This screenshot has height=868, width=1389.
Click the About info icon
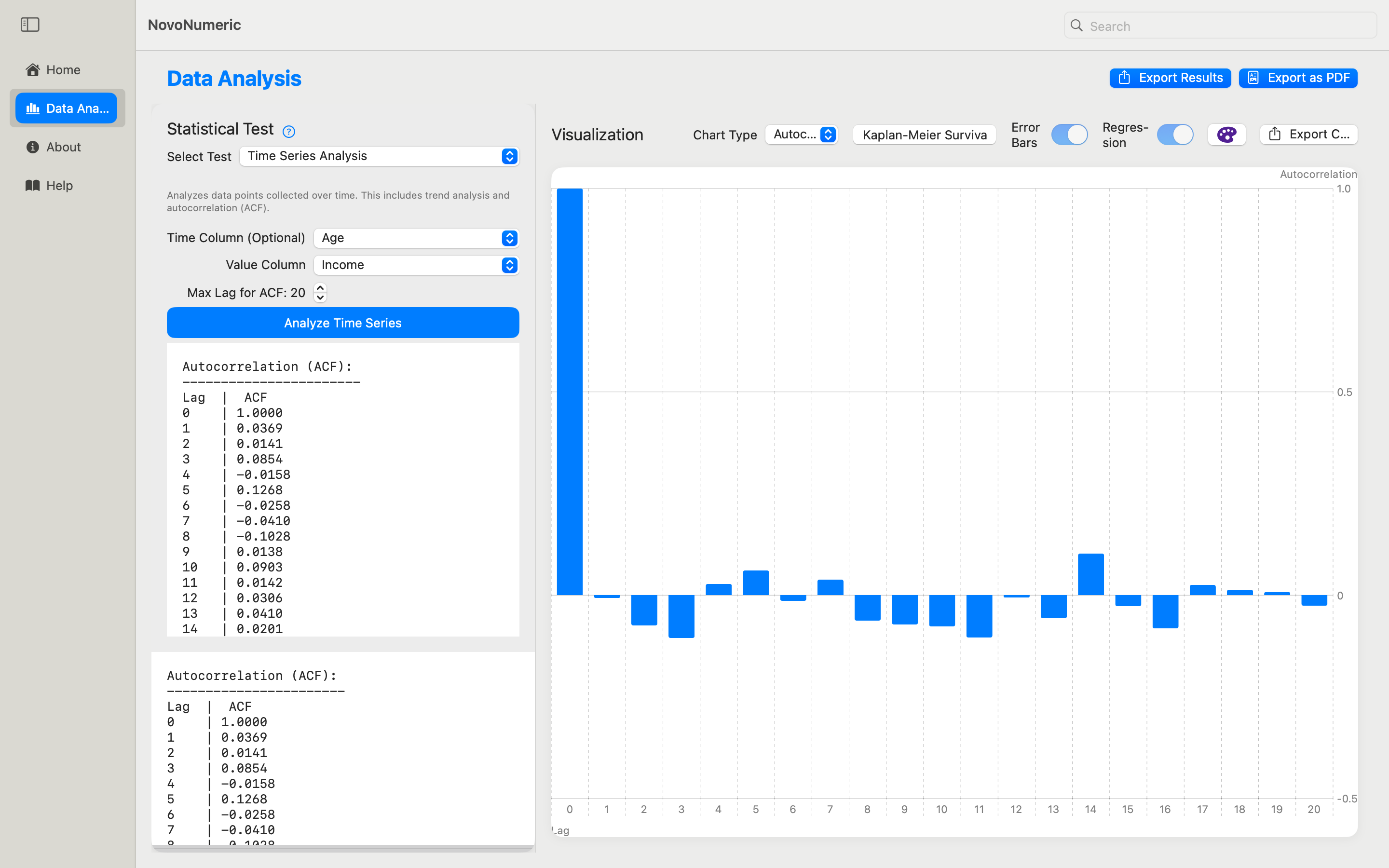33,147
